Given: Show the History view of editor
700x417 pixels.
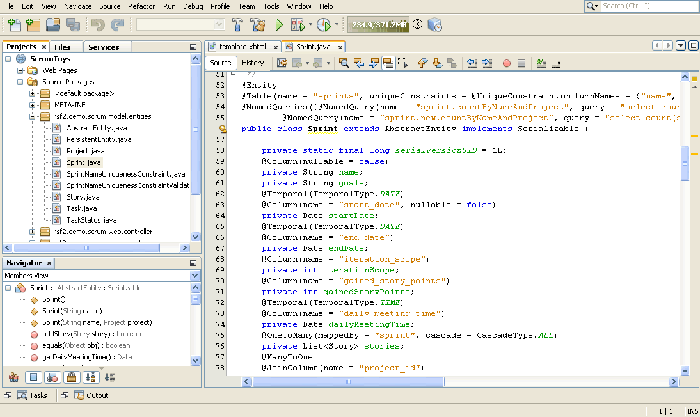Looking at the screenshot, I should pos(252,63).
